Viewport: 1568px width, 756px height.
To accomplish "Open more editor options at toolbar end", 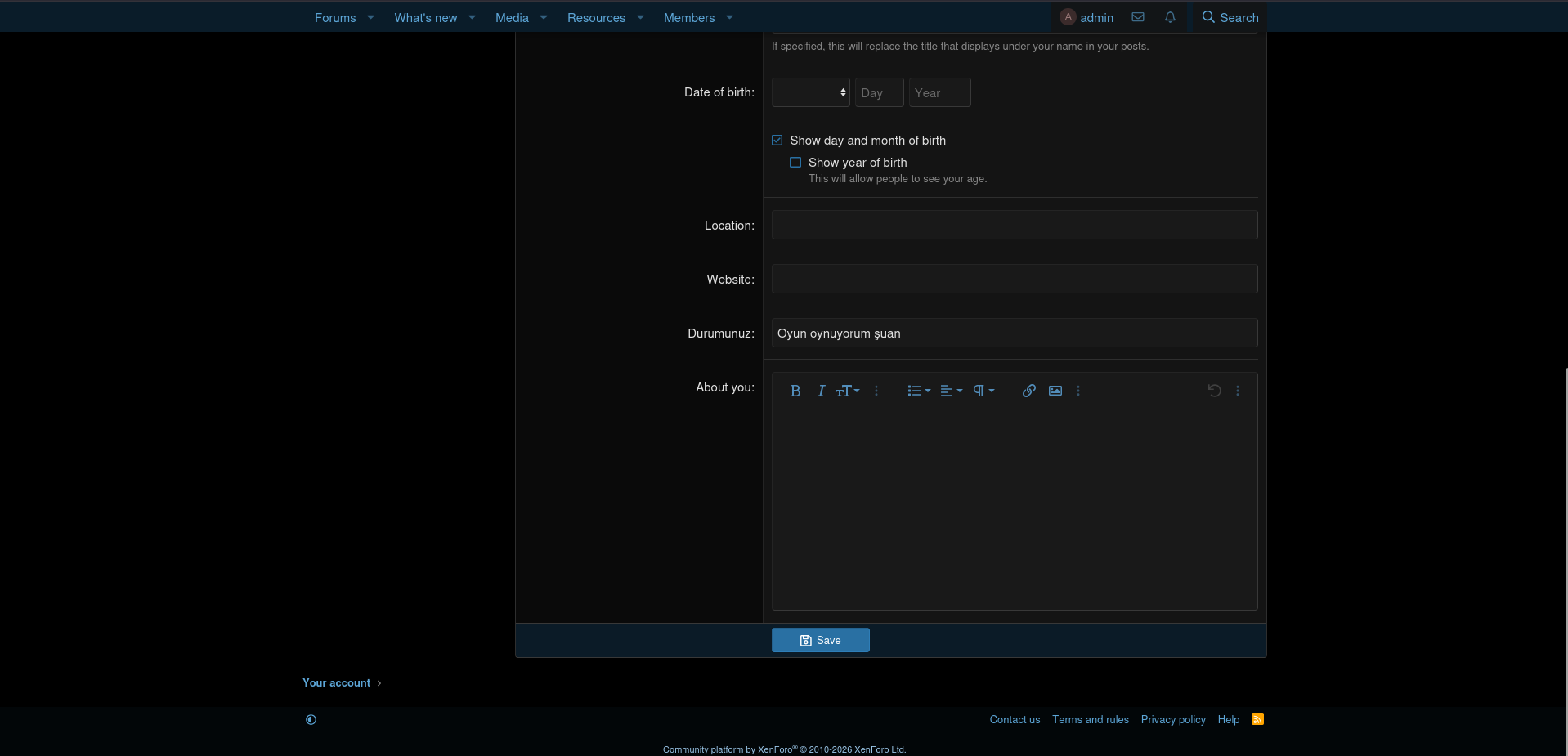I will pos(1238,391).
